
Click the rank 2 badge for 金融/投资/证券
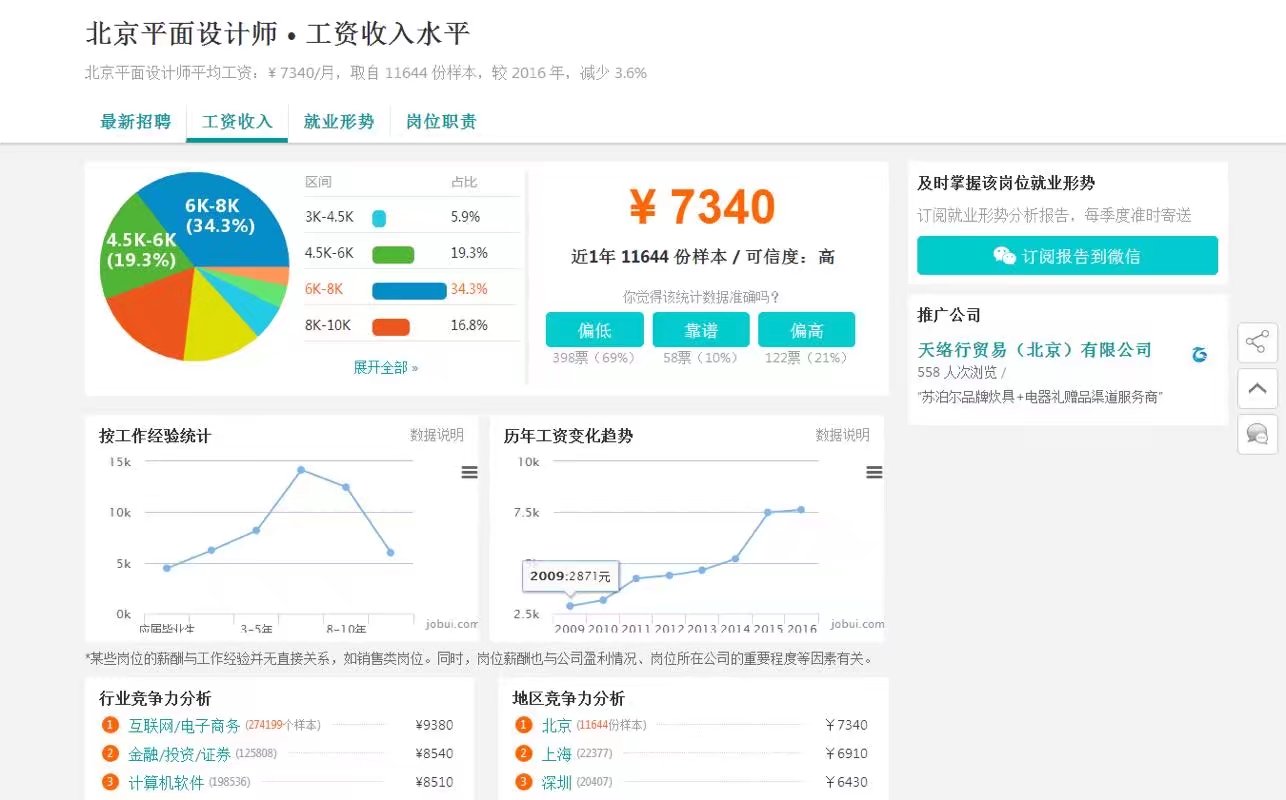point(110,753)
